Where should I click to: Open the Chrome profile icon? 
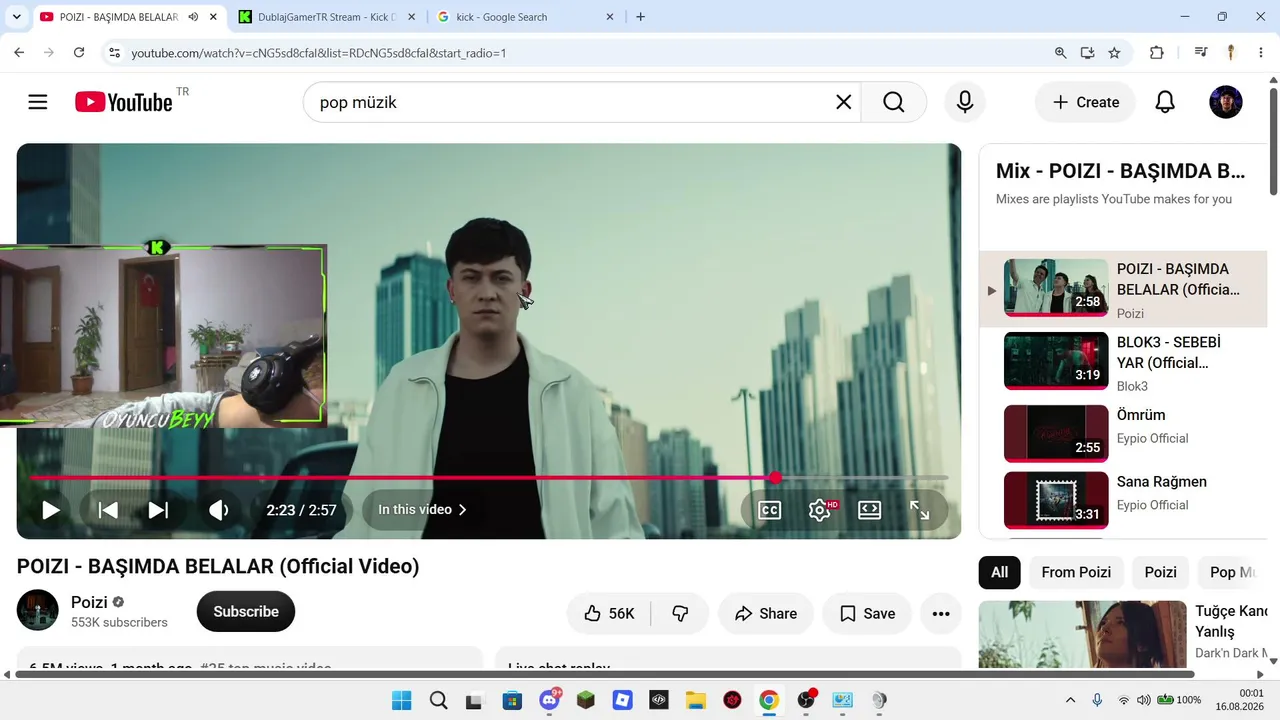[x=1231, y=53]
